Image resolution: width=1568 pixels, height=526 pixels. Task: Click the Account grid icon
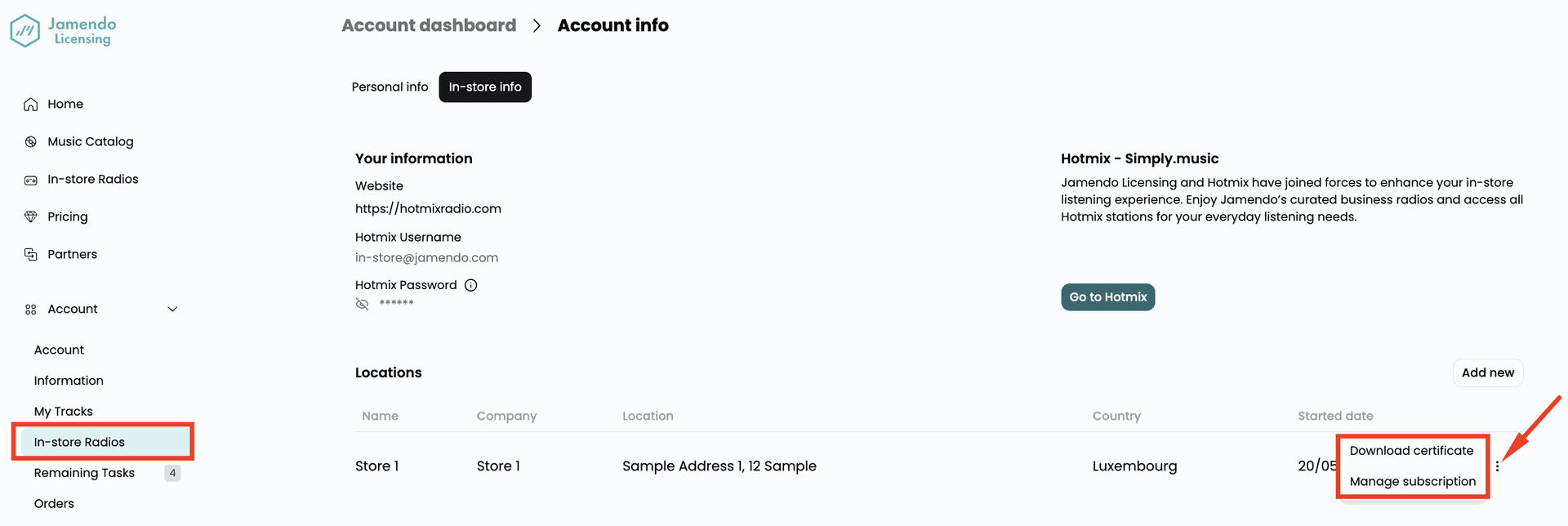pos(31,310)
